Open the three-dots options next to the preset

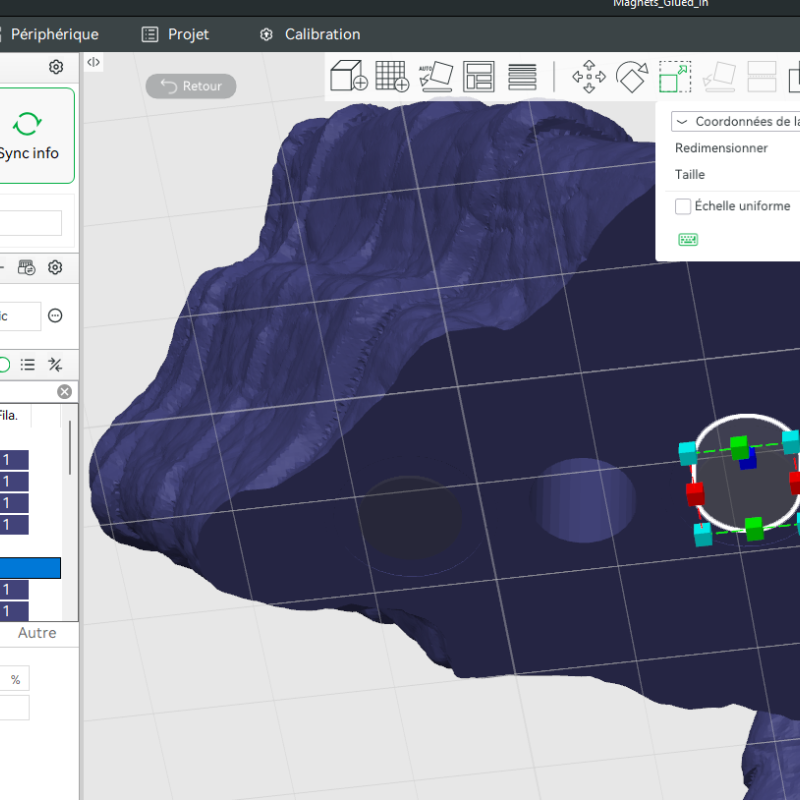[x=55, y=316]
